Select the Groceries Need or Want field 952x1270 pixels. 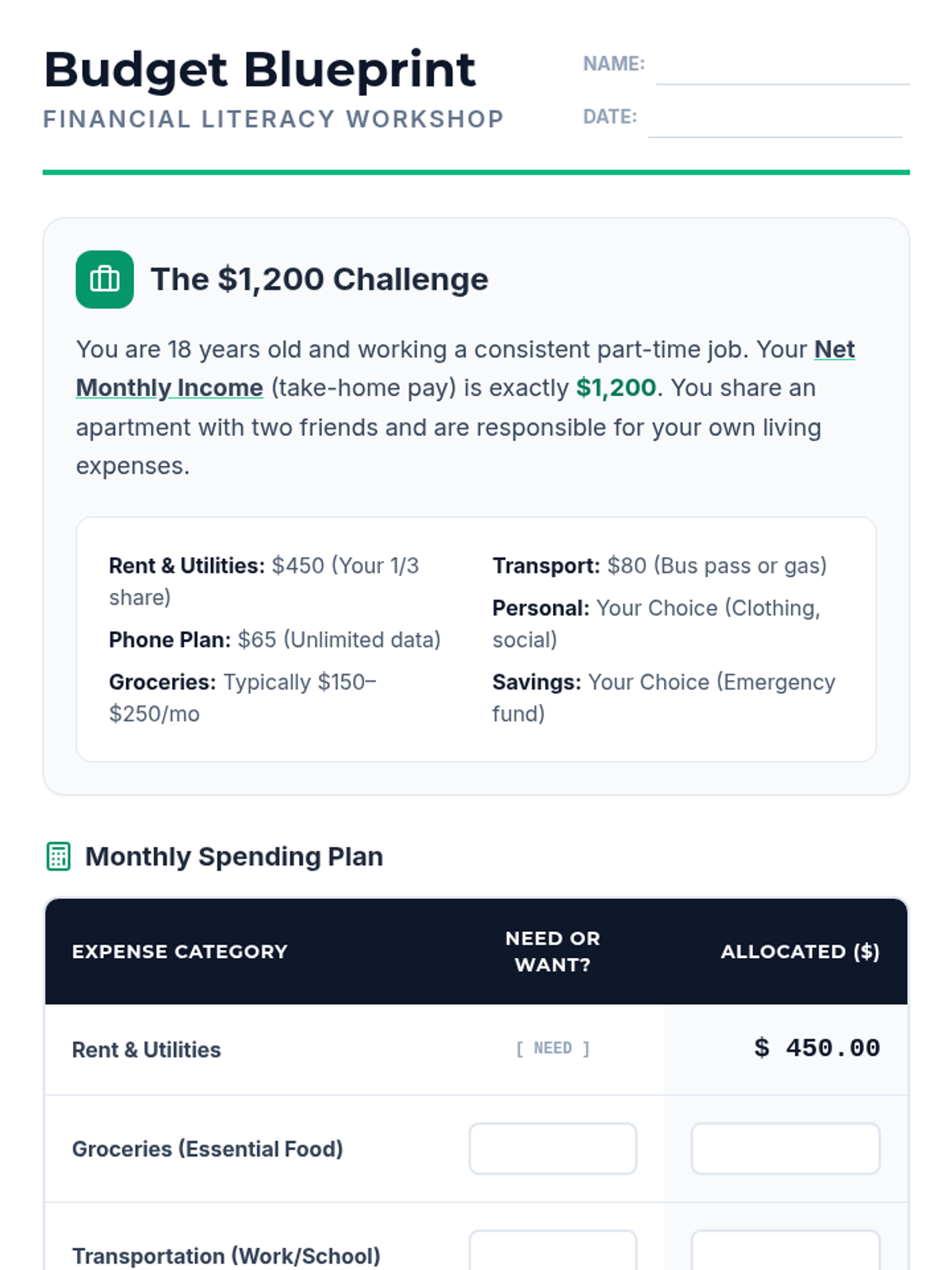pos(552,1149)
